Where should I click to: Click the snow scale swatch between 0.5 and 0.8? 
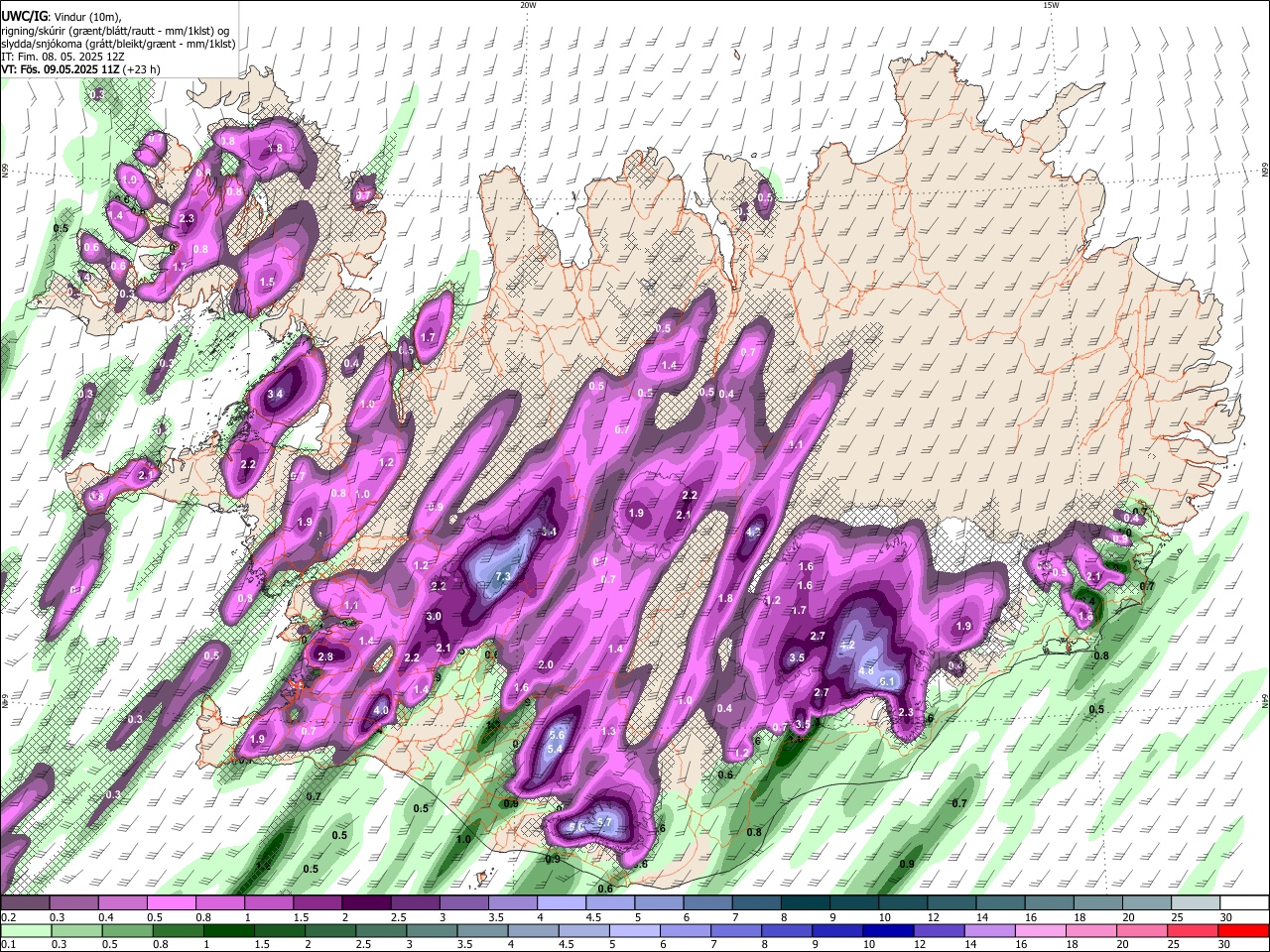coord(171,903)
